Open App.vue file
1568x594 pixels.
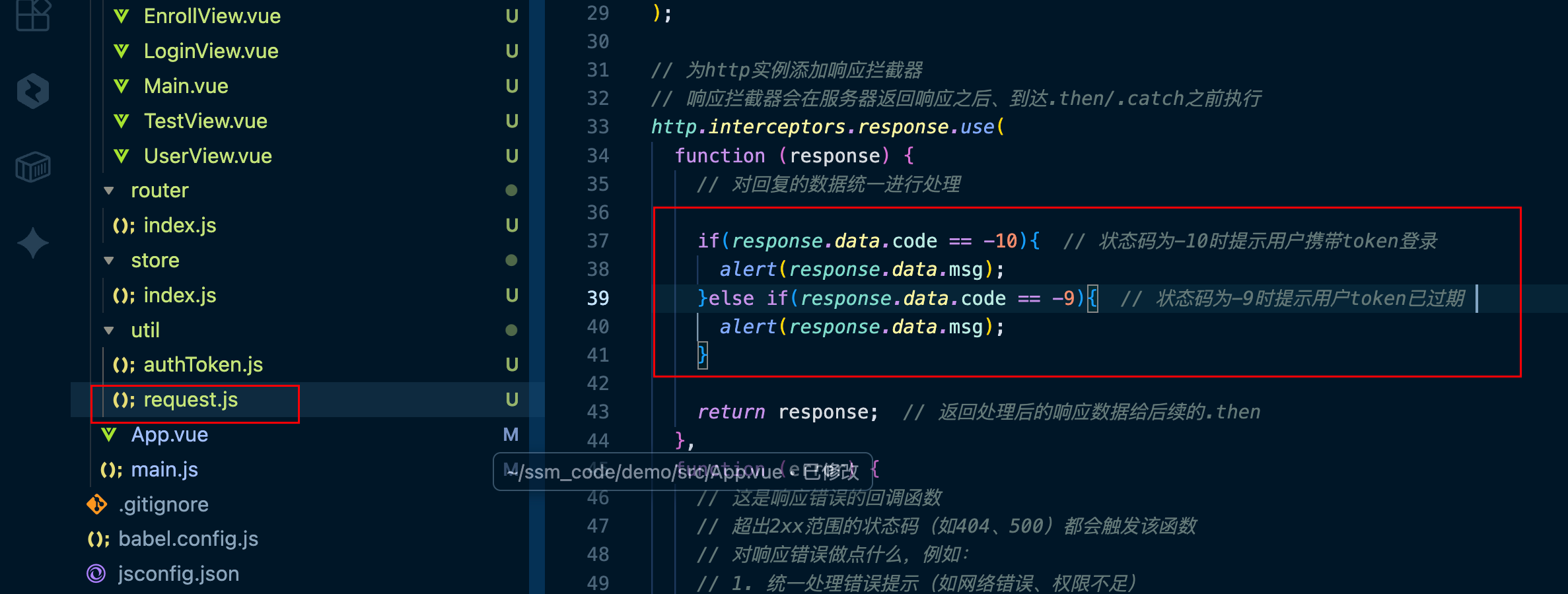coord(170,435)
